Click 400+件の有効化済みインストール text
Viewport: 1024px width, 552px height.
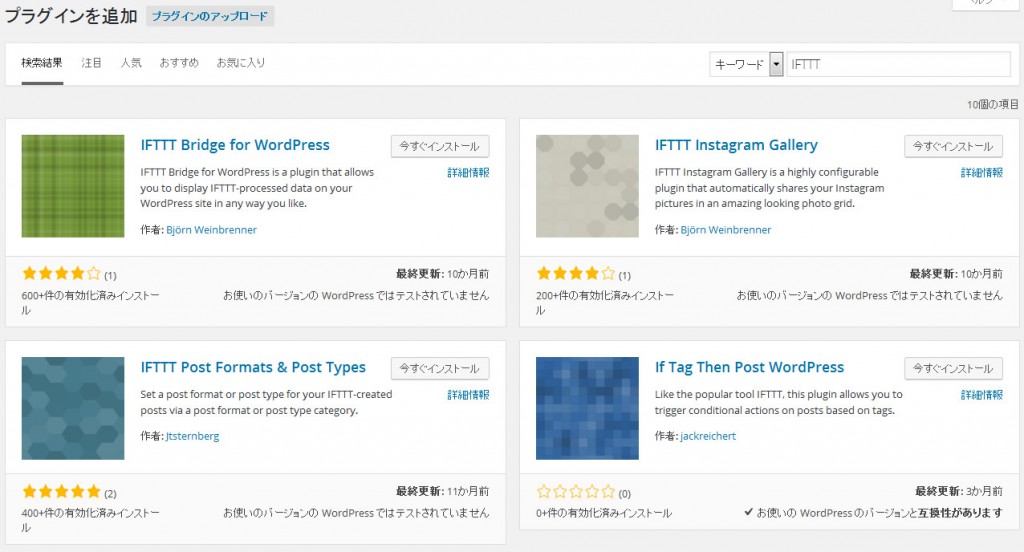pos(90,520)
